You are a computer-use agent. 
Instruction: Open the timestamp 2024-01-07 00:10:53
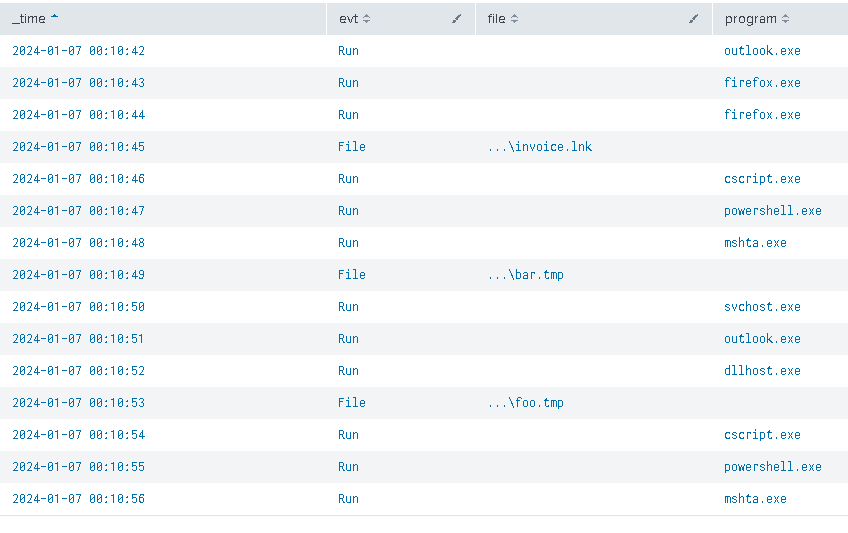point(78,403)
